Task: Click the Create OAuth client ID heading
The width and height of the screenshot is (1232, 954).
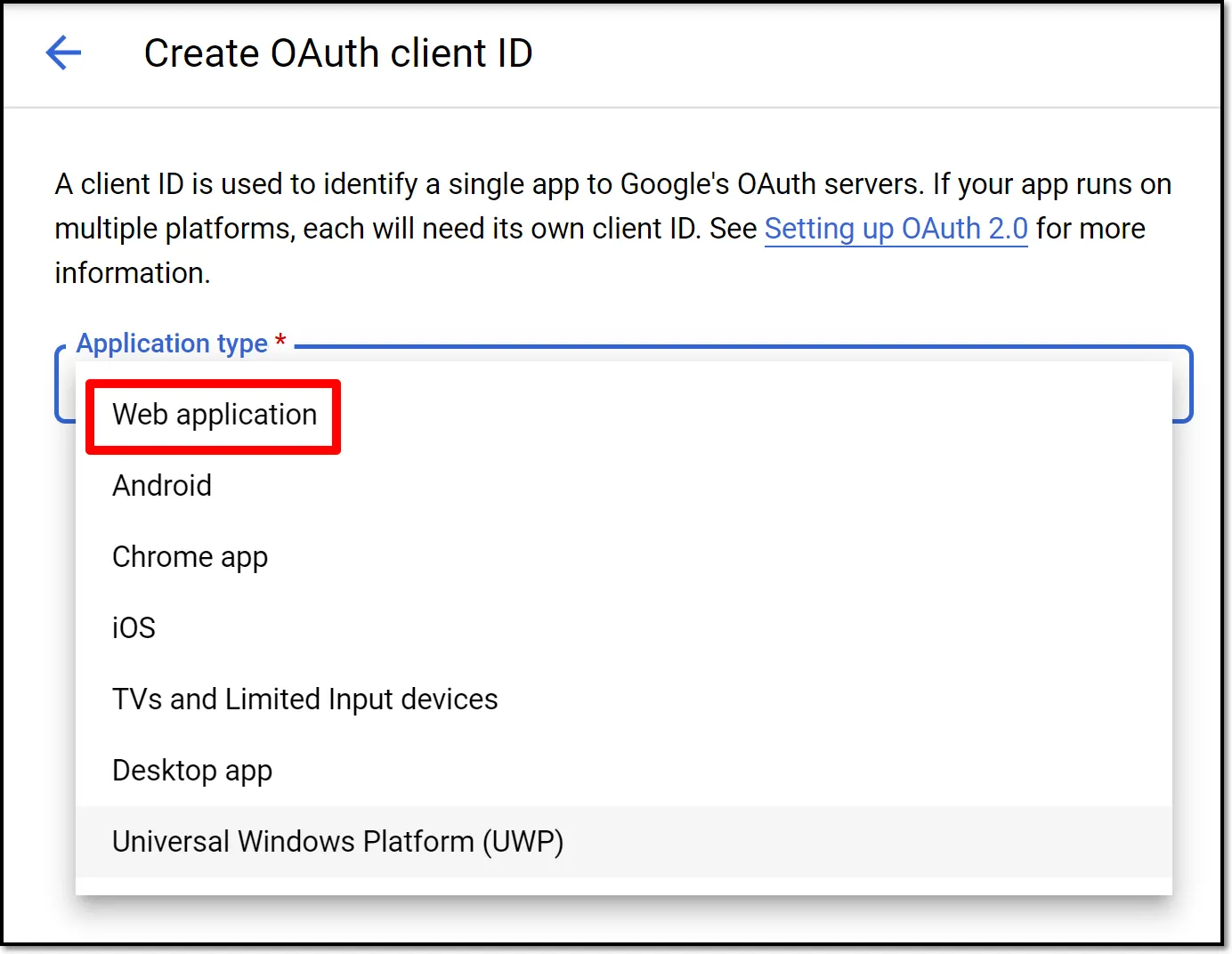Action: point(338,53)
